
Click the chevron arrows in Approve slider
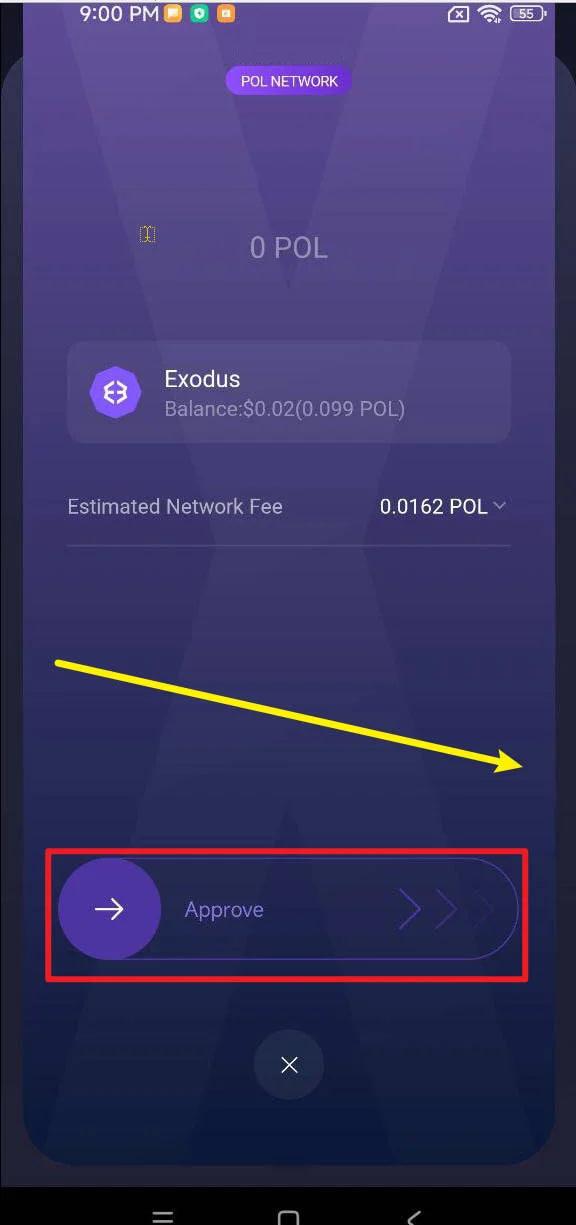(447, 909)
